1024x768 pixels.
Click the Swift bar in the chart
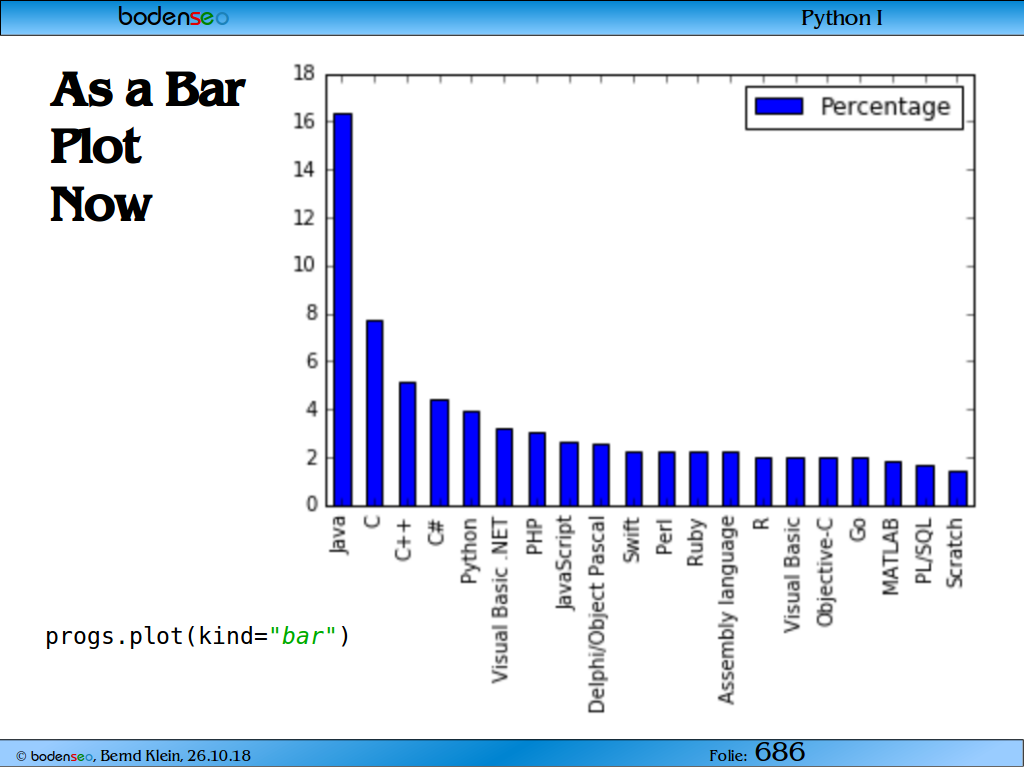(633, 479)
